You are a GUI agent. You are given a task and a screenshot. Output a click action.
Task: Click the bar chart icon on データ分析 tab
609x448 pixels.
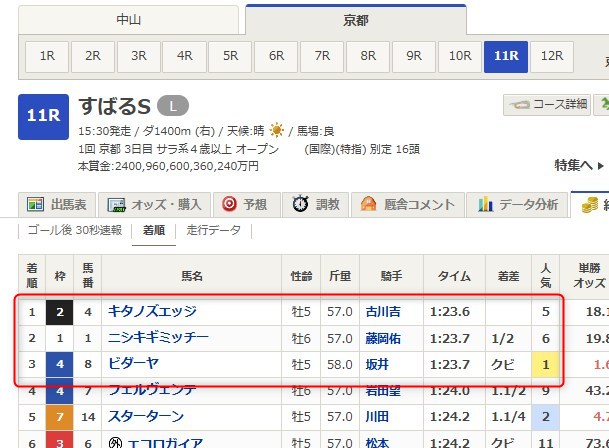pyautogui.click(x=485, y=204)
